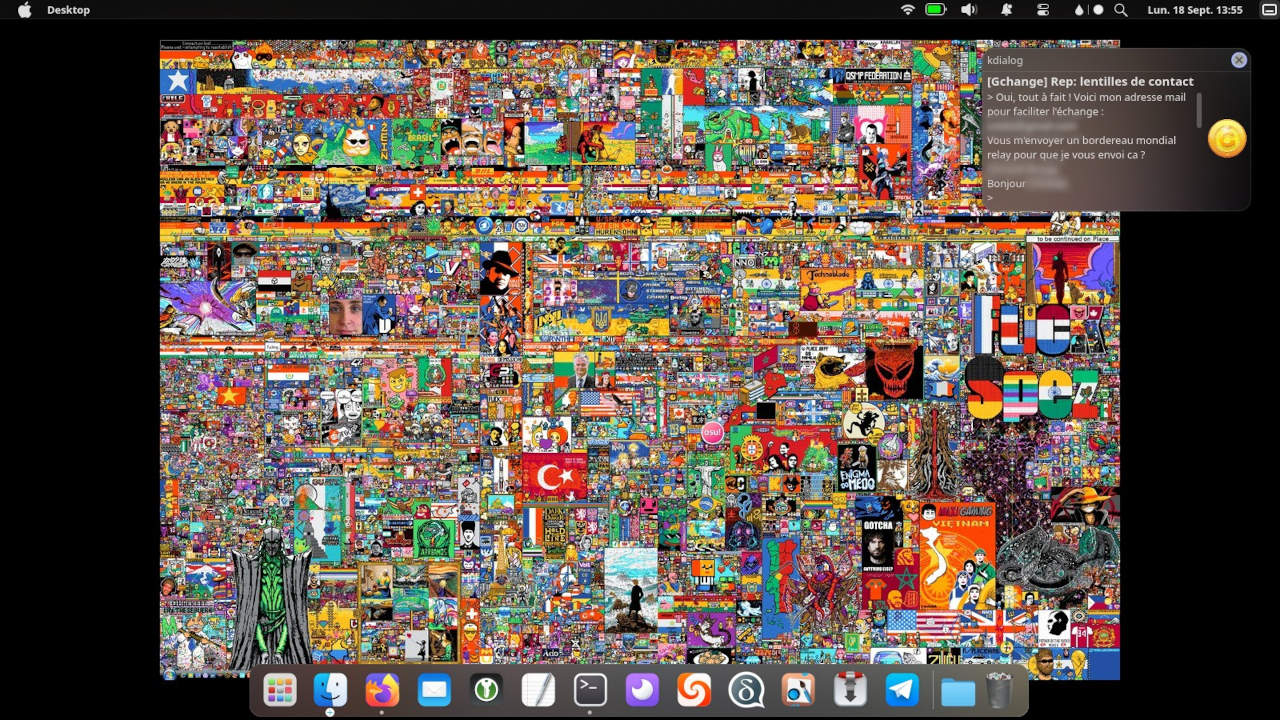Open the notepad text editor in dock
Image resolution: width=1280 pixels, height=720 pixels.
pyautogui.click(x=538, y=690)
